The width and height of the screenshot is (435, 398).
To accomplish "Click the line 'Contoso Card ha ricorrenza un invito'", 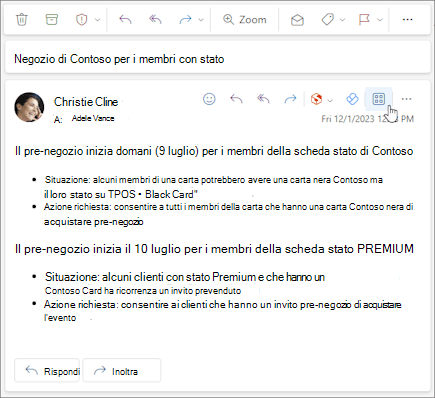I will coord(143,291).
